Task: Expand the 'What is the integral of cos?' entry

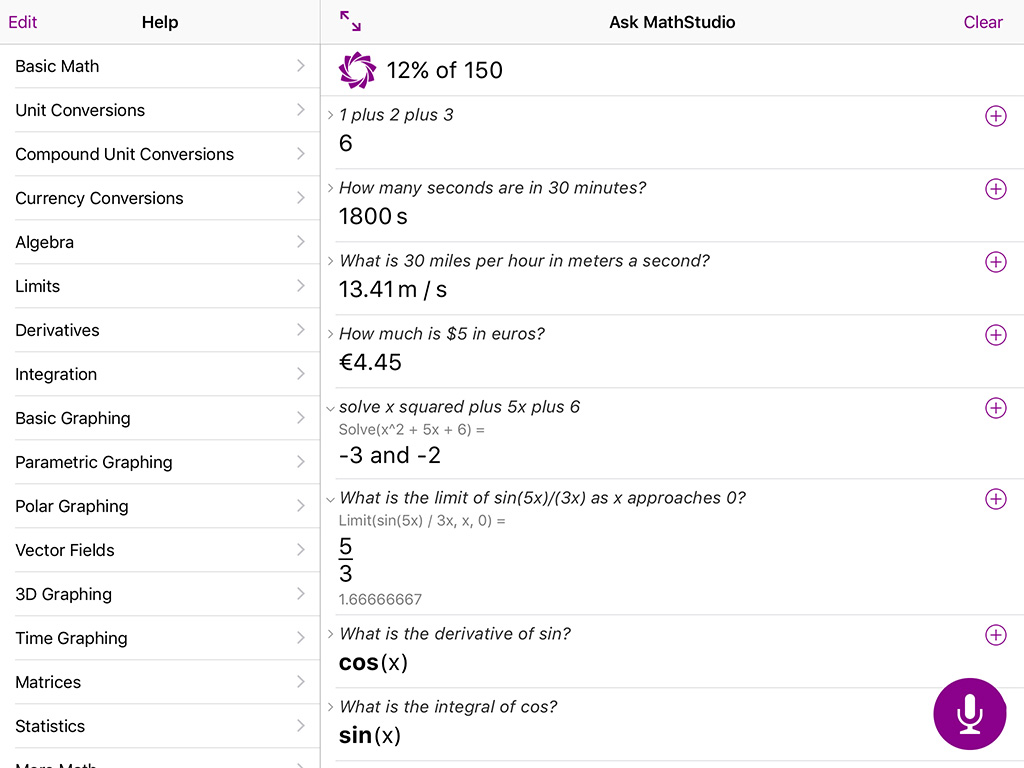Action: click(330, 707)
